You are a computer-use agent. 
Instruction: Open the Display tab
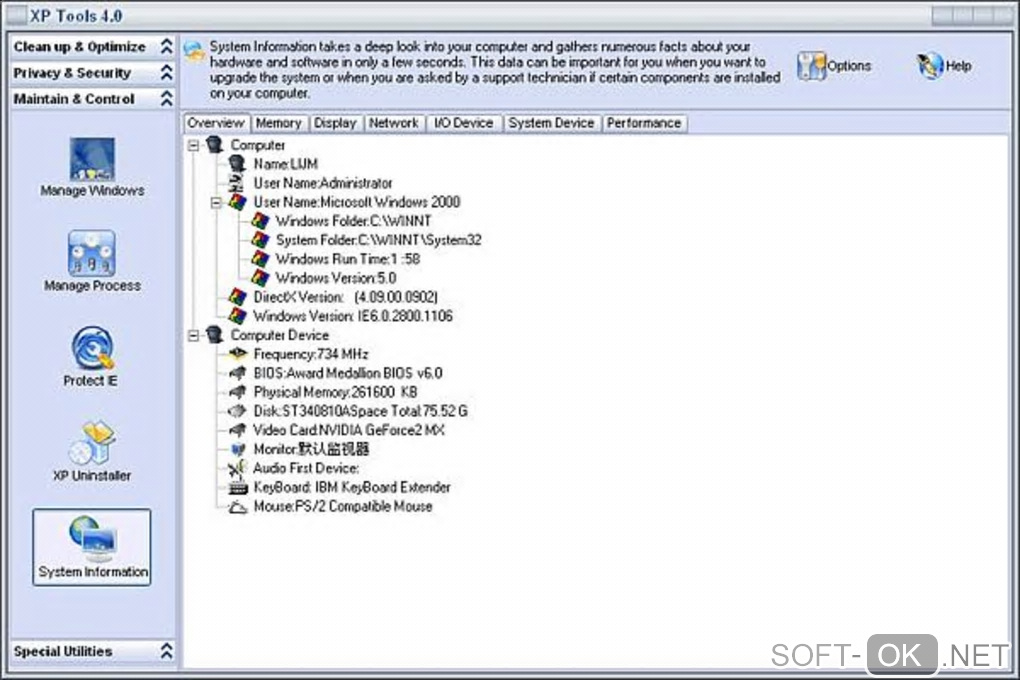click(335, 123)
